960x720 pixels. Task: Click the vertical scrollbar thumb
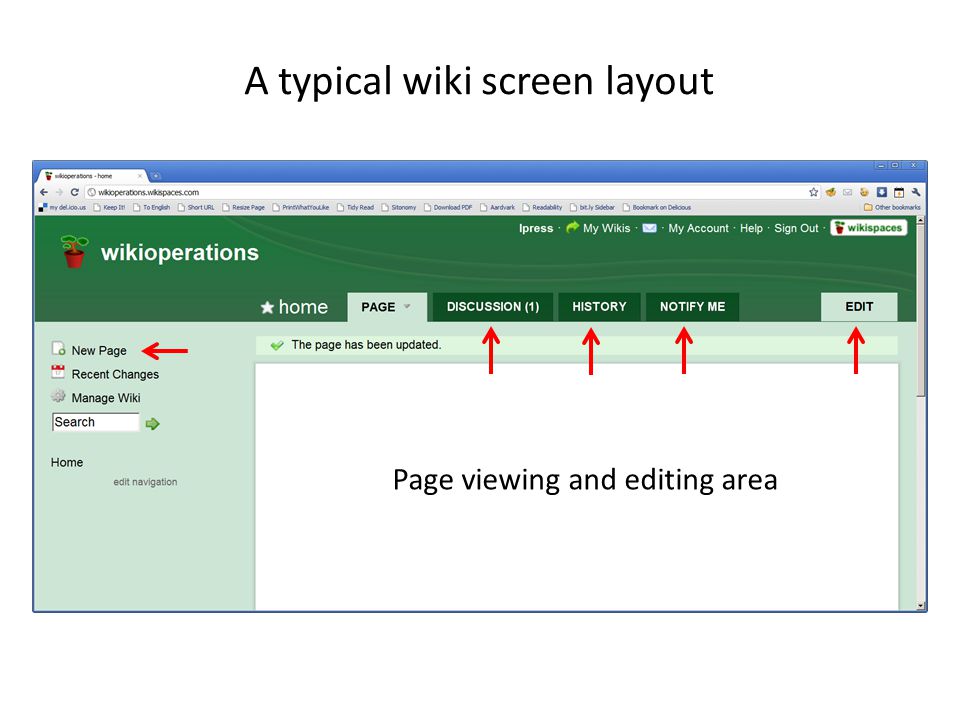(920, 310)
